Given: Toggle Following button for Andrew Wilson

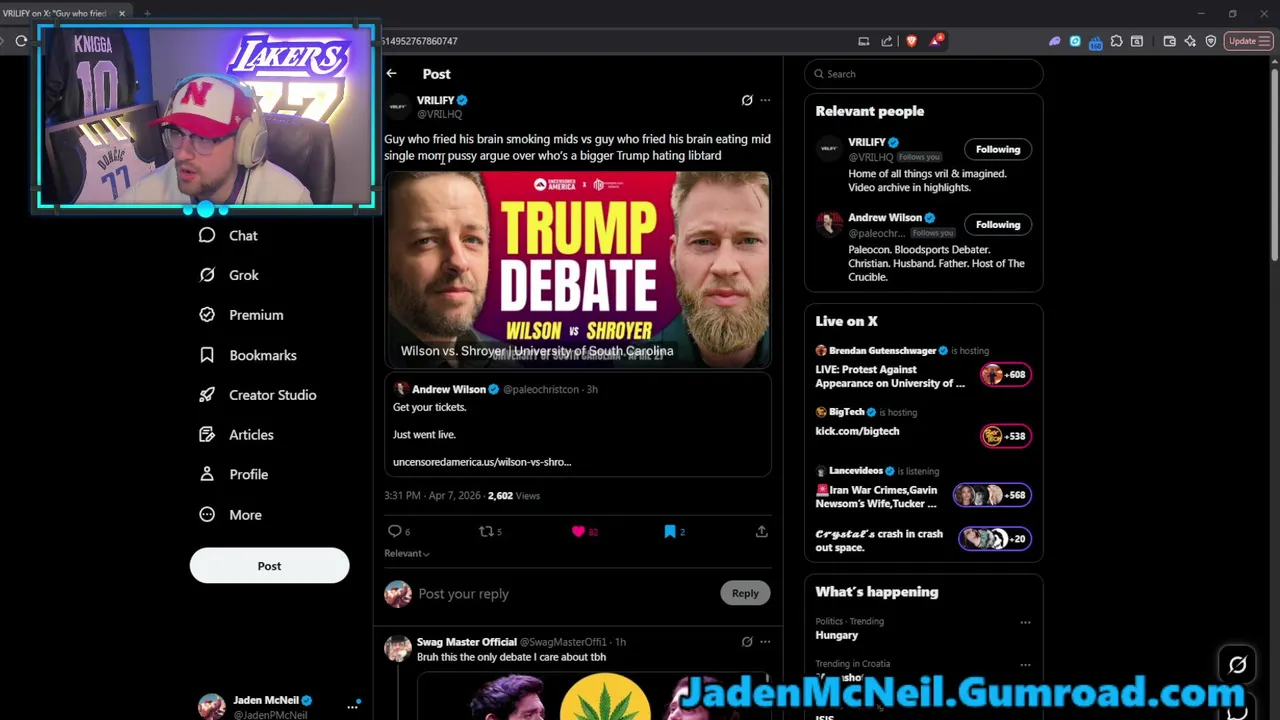Looking at the screenshot, I should [x=998, y=224].
